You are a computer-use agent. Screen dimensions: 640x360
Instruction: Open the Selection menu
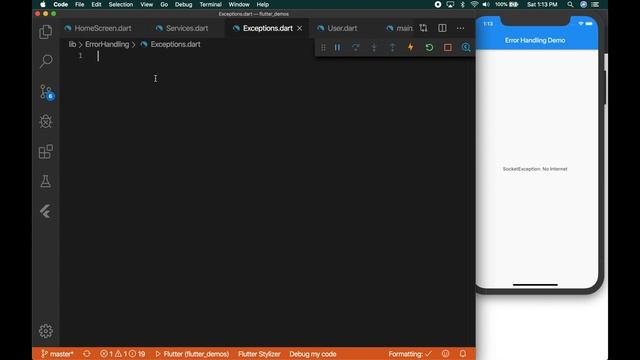pos(121,4)
